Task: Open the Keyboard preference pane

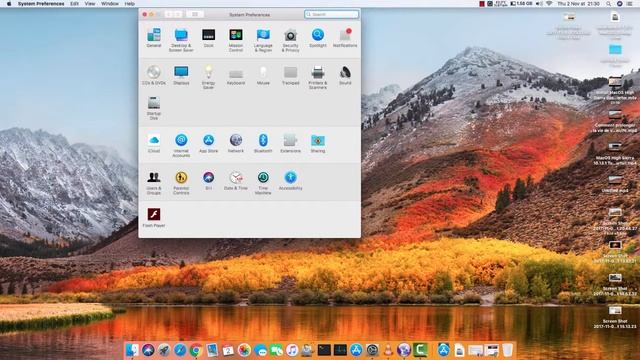Action: pos(236,77)
